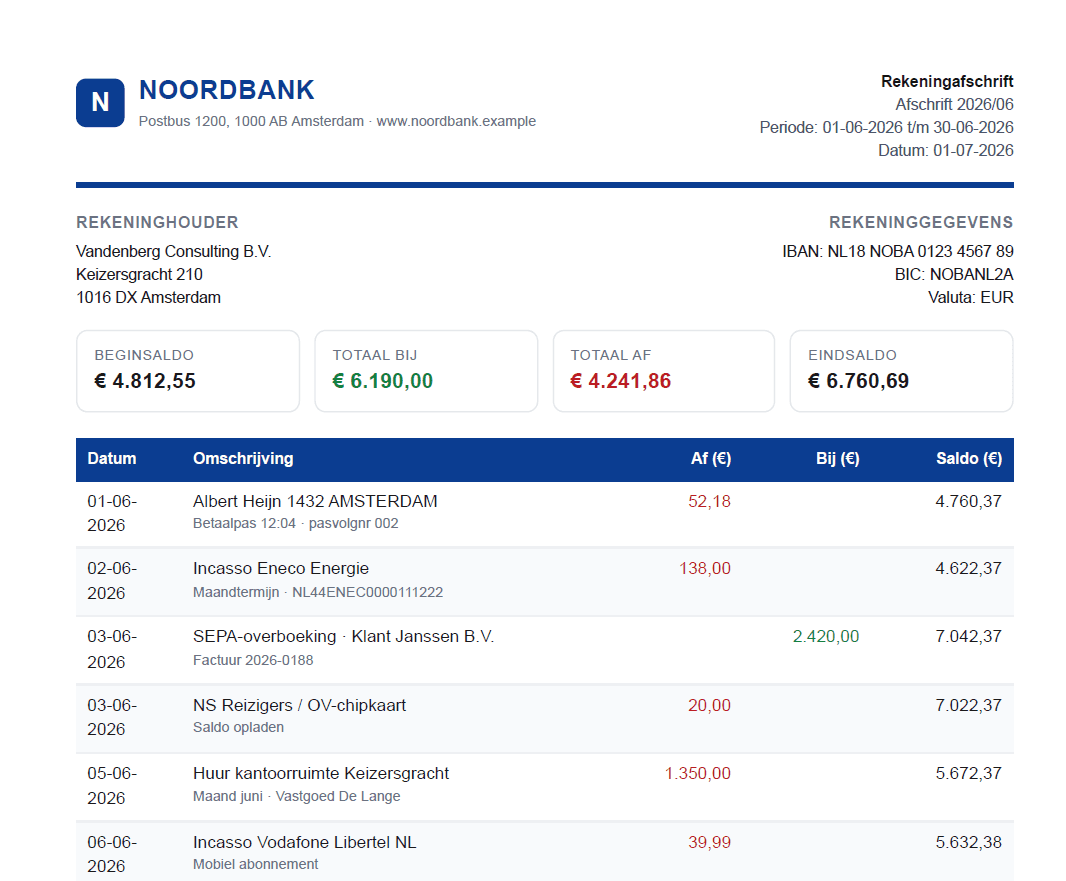Image resolution: width=1066 pixels, height=881 pixels.
Task: Click the 06-06-2026 date cell
Action: [112, 854]
